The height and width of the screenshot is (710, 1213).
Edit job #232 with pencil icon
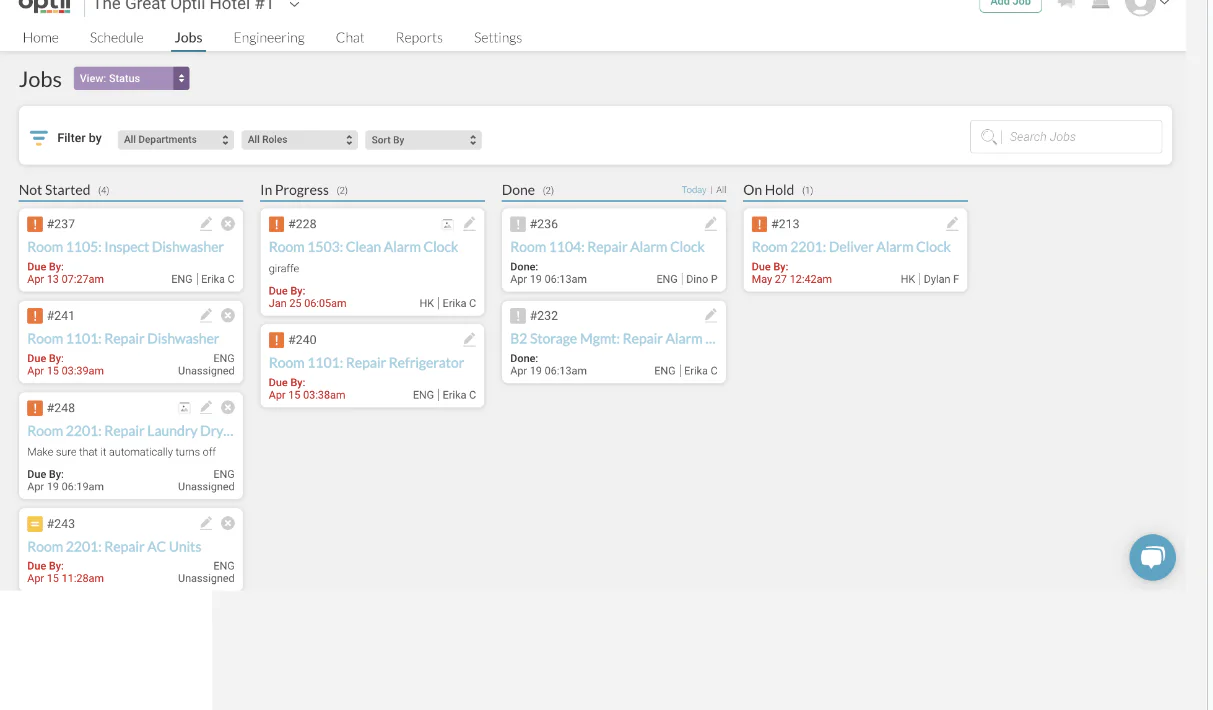pyautogui.click(x=711, y=315)
